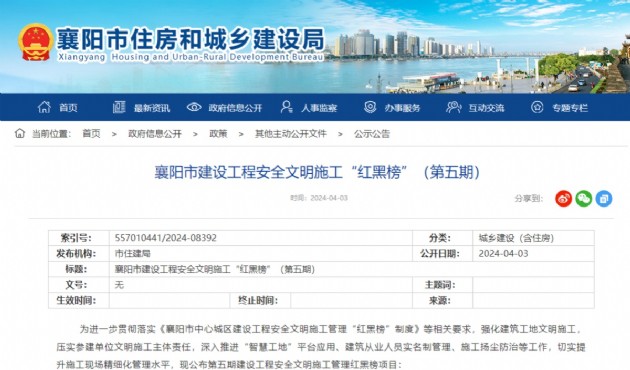This screenshot has width=630, height=370.
Task: Open 办事服务 menu item
Action: tap(402, 108)
